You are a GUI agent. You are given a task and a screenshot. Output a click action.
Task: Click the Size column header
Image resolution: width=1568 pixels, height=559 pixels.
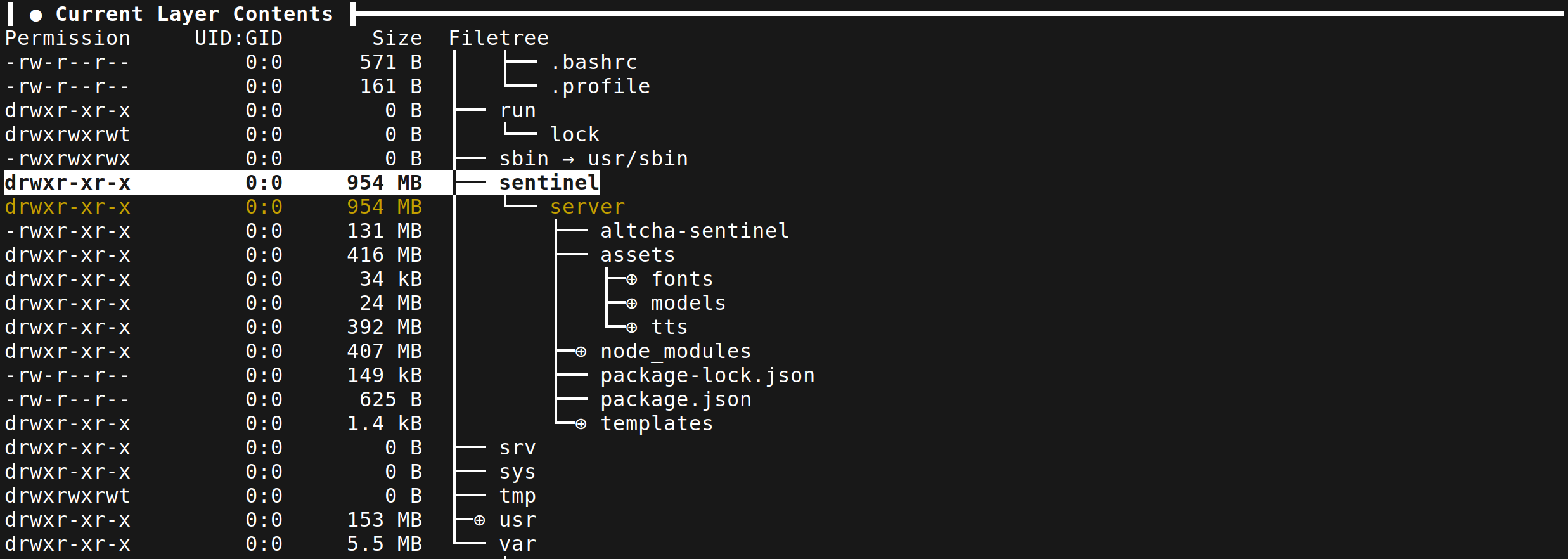pyautogui.click(x=397, y=39)
